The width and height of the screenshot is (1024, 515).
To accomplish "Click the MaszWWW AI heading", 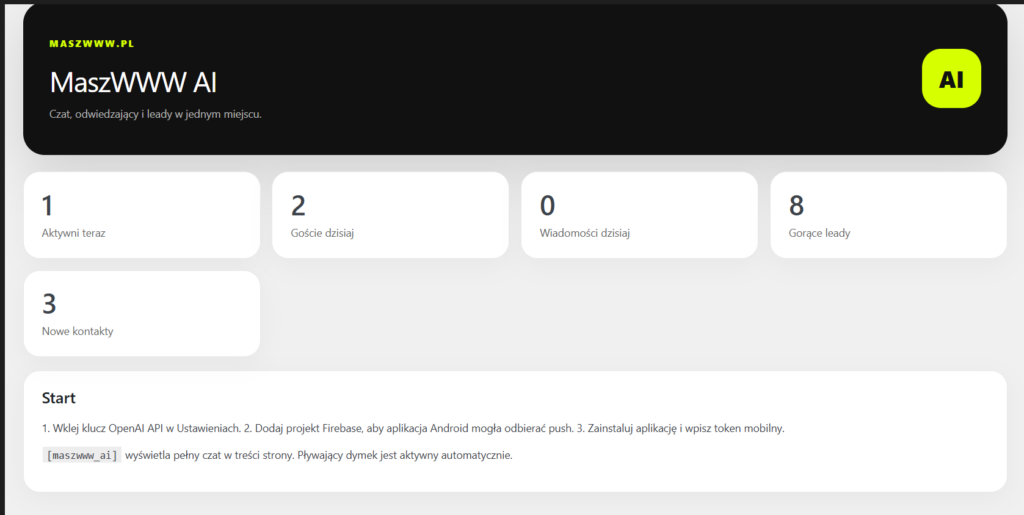I will point(133,82).
